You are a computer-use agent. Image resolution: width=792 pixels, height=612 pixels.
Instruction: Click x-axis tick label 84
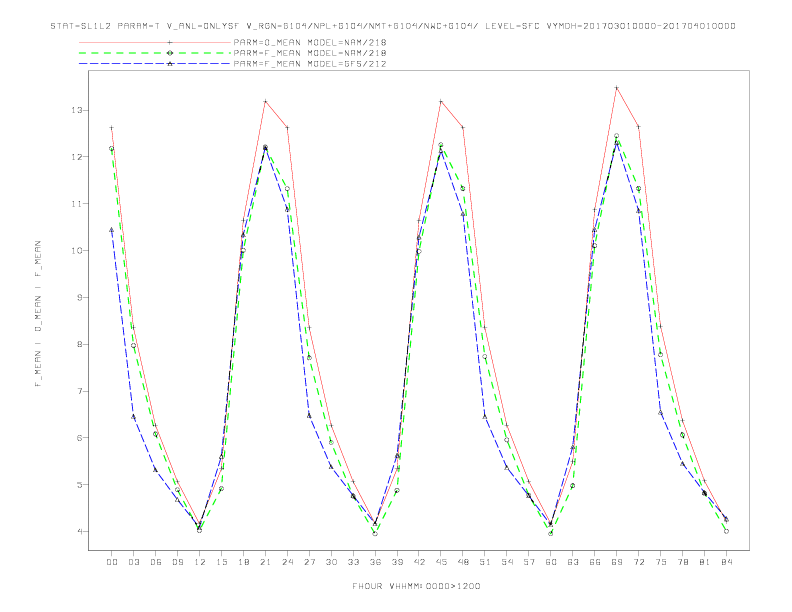coord(727,562)
